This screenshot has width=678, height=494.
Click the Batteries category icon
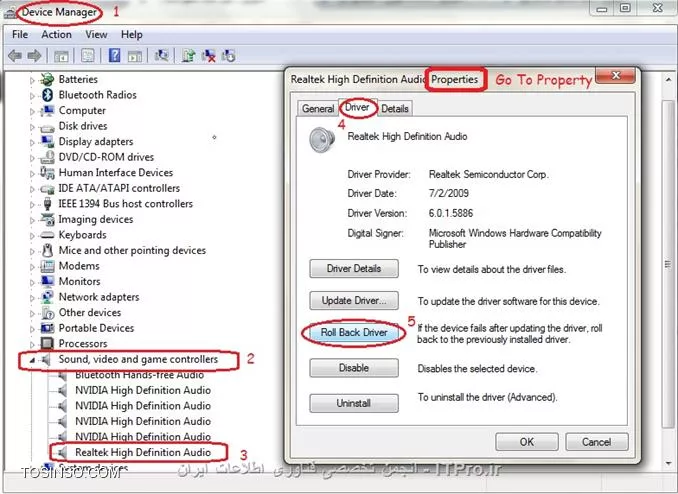click(47, 79)
